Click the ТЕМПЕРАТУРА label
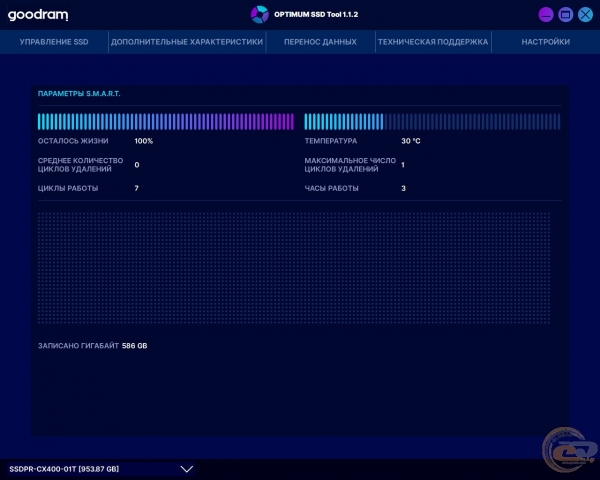The height and width of the screenshot is (480, 600). point(331,141)
